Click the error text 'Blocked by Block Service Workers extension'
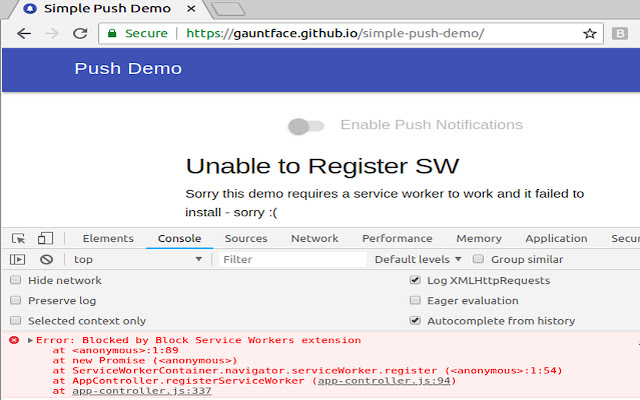 [222, 340]
